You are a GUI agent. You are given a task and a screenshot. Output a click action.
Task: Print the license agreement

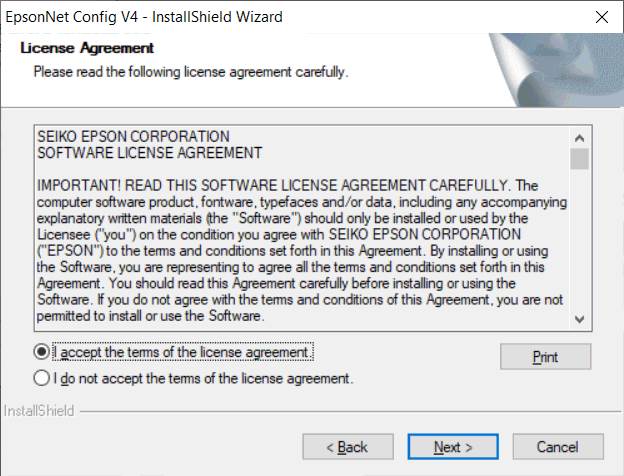(x=545, y=357)
